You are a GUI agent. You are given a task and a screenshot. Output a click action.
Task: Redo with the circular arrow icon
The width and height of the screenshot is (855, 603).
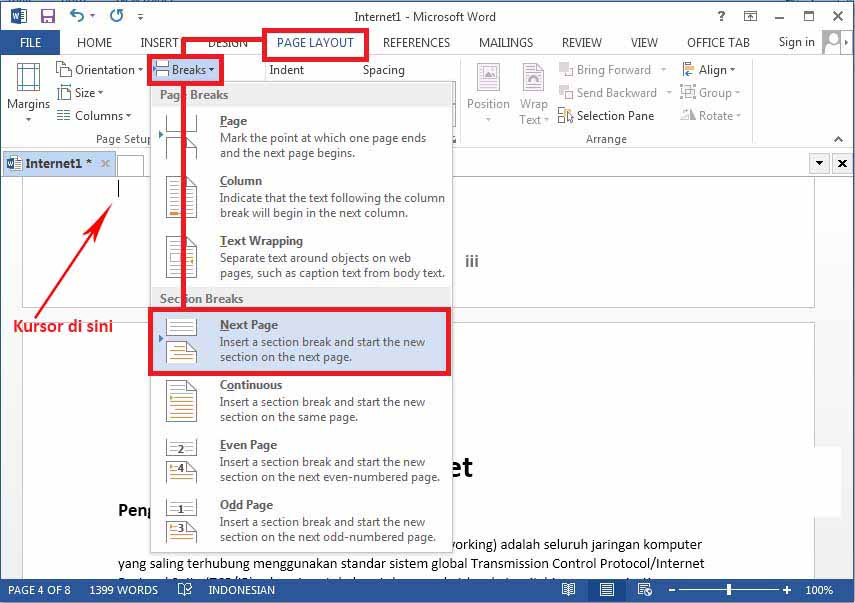116,16
